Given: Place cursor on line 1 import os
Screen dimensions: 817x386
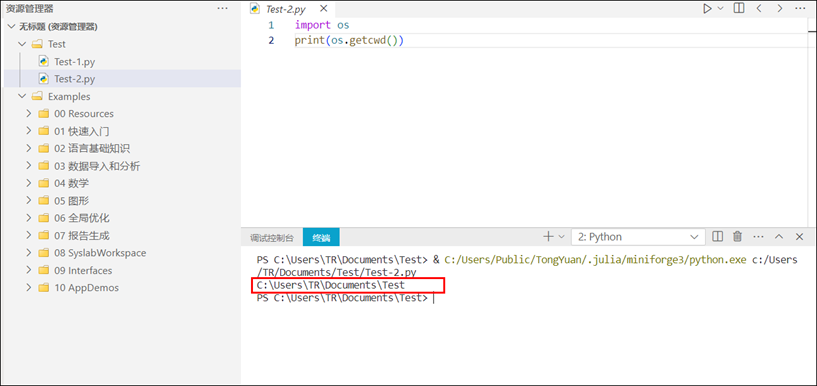Looking at the screenshot, I should [x=322, y=24].
